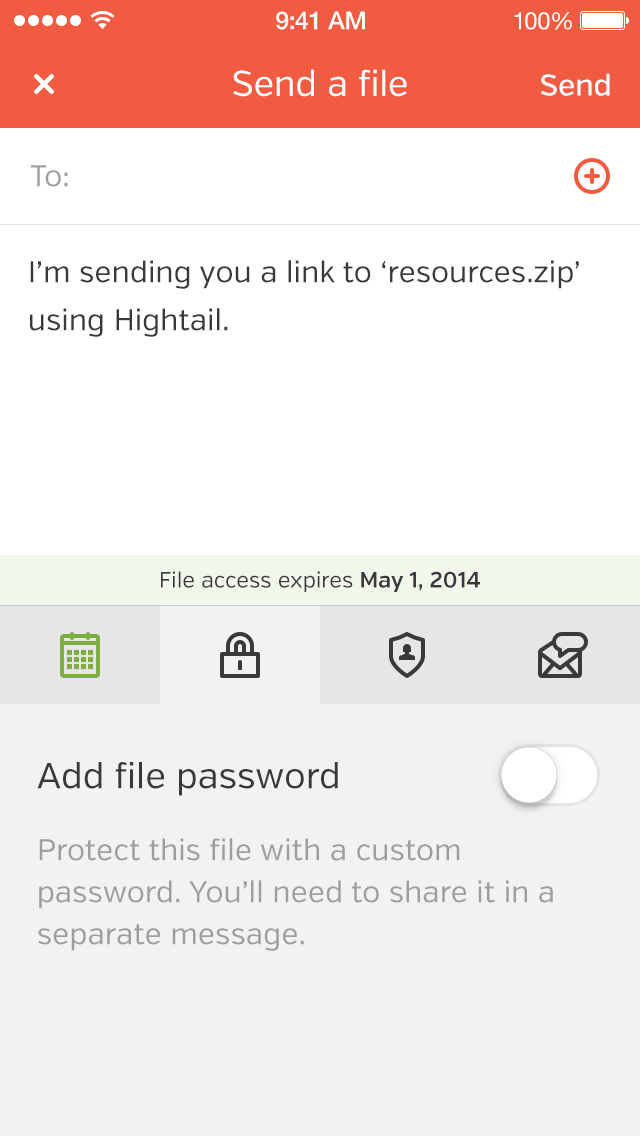This screenshot has height=1136, width=640.
Task: Tap the add recipient plus icon
Action: (x=591, y=177)
